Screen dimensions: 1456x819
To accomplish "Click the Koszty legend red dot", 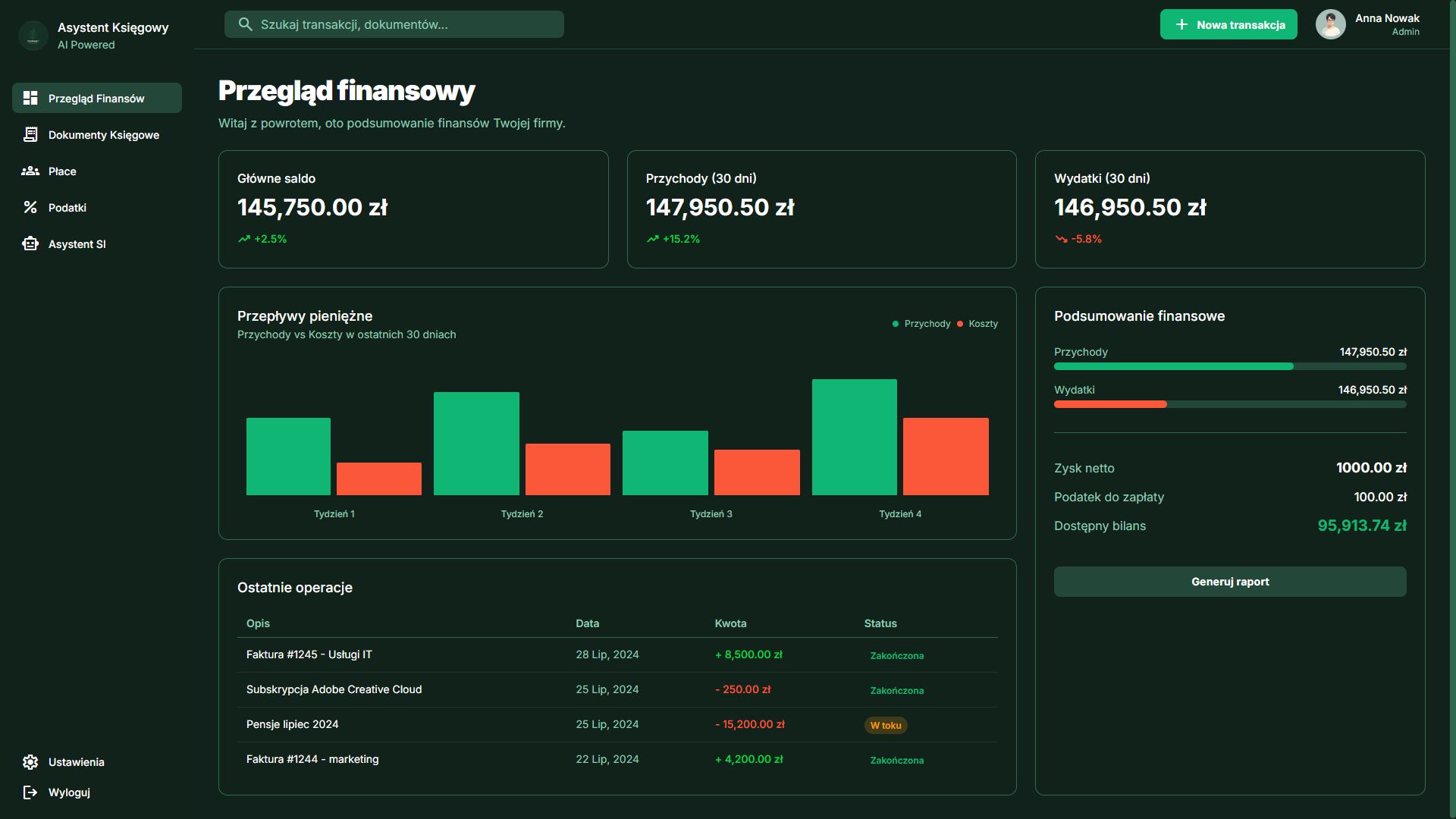I will [960, 324].
